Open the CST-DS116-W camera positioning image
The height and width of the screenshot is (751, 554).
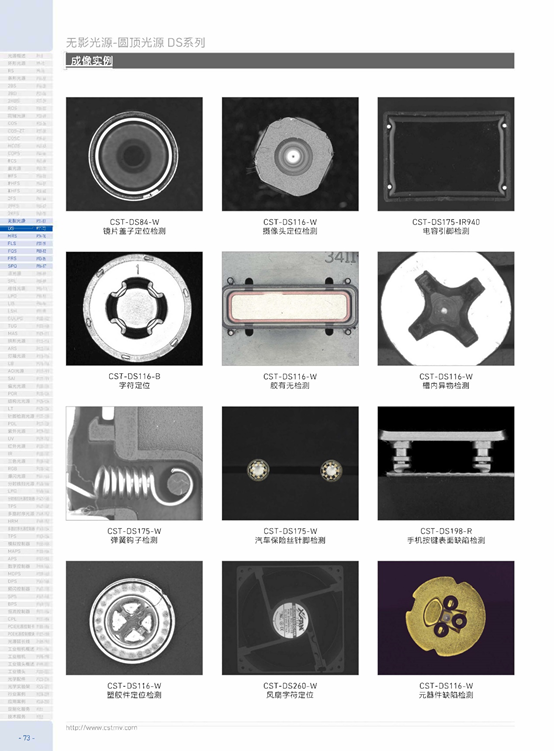coord(290,154)
